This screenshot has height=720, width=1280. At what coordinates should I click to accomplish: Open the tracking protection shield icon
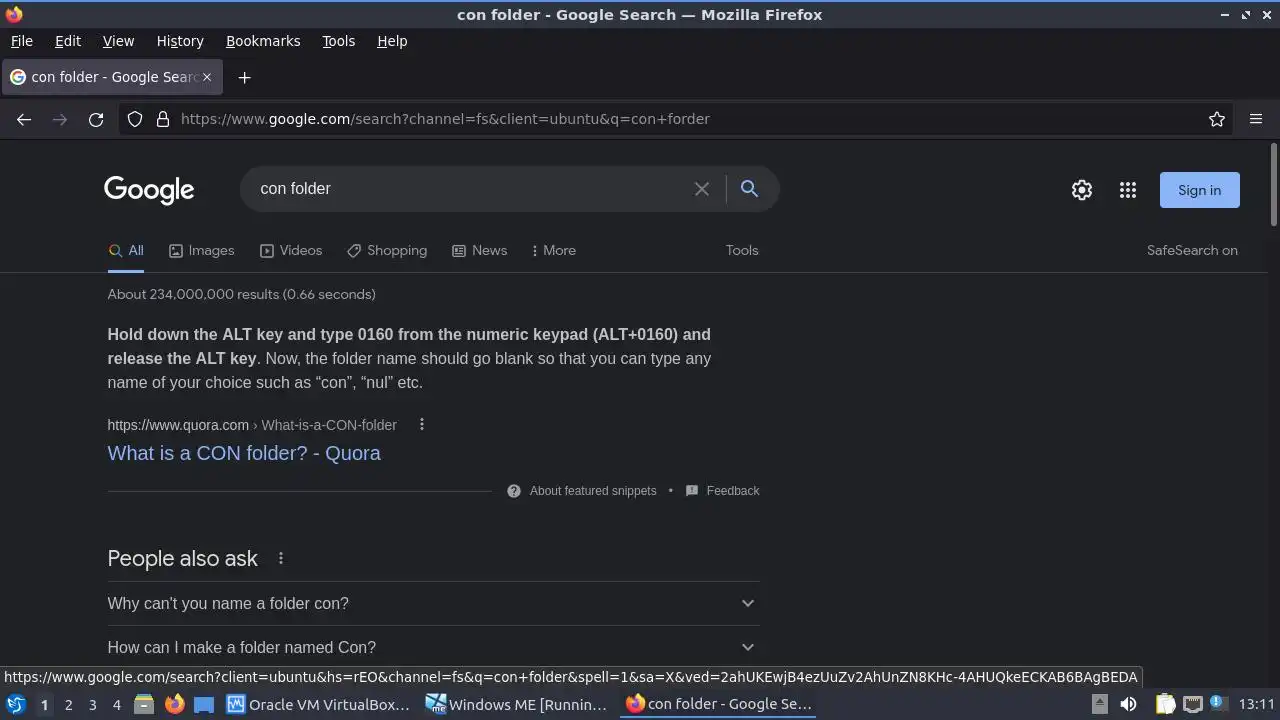tap(135, 119)
